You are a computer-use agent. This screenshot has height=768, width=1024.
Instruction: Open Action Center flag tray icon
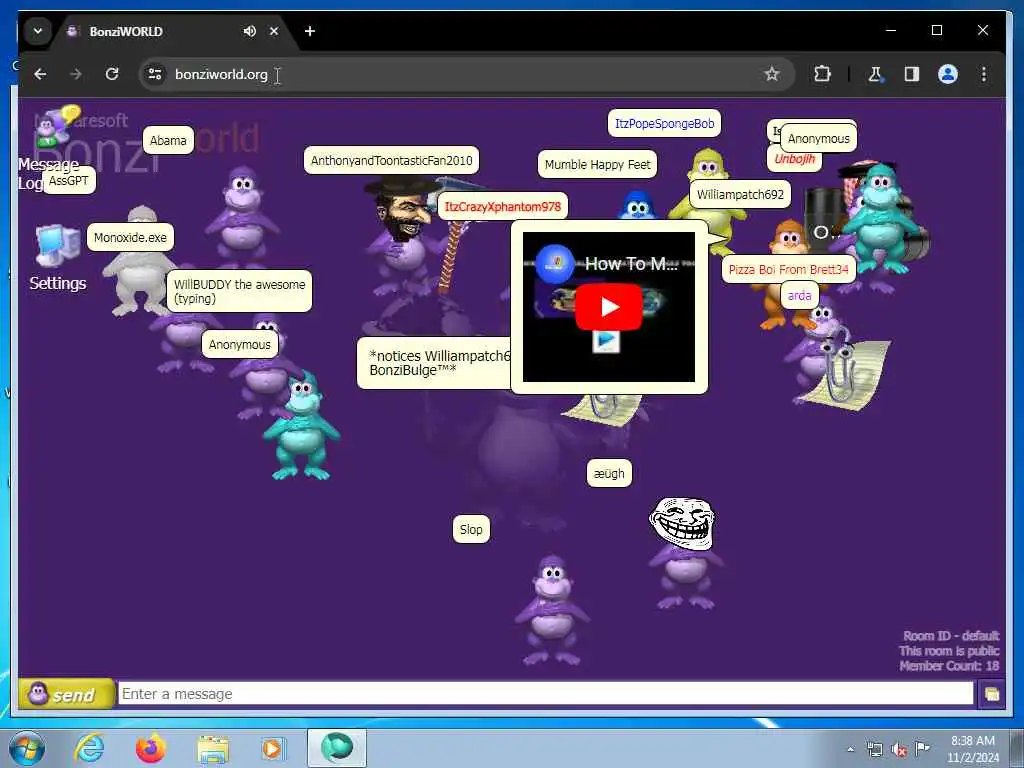click(922, 748)
